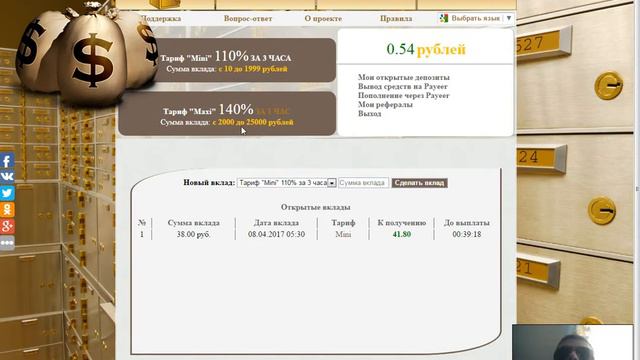This screenshot has width=640, height=360.
Task: Share through the Google Plus icon
Action: (7, 226)
